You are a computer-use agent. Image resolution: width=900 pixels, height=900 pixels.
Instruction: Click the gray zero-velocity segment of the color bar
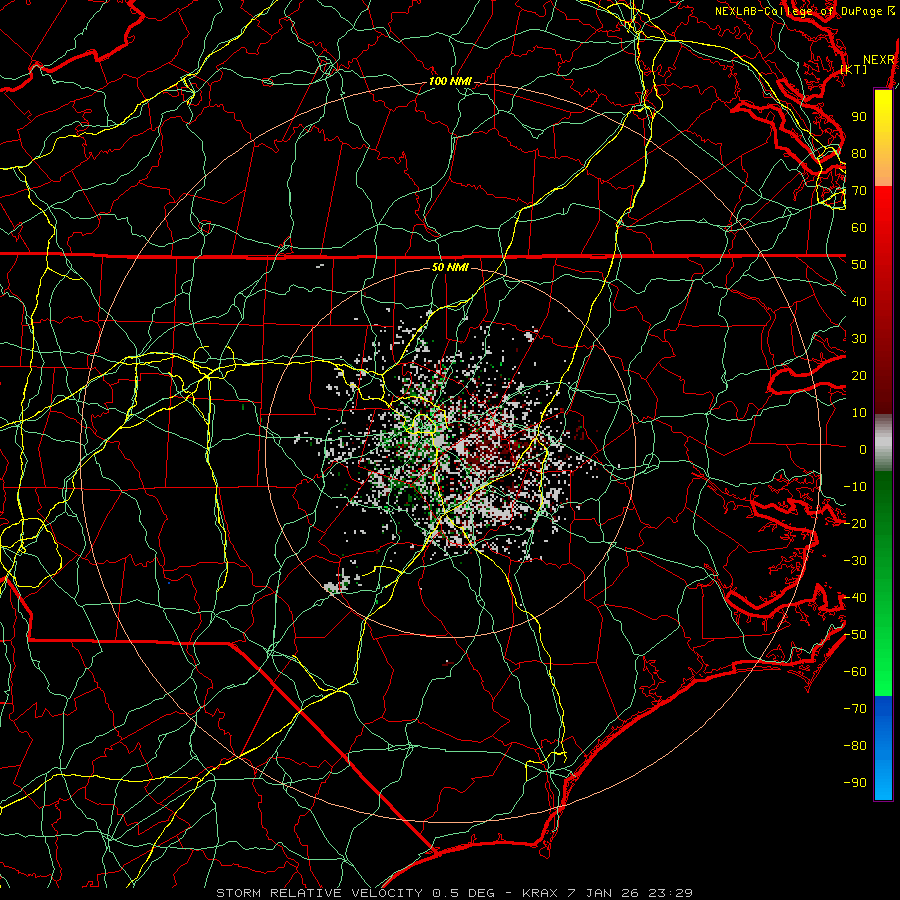pos(883,443)
